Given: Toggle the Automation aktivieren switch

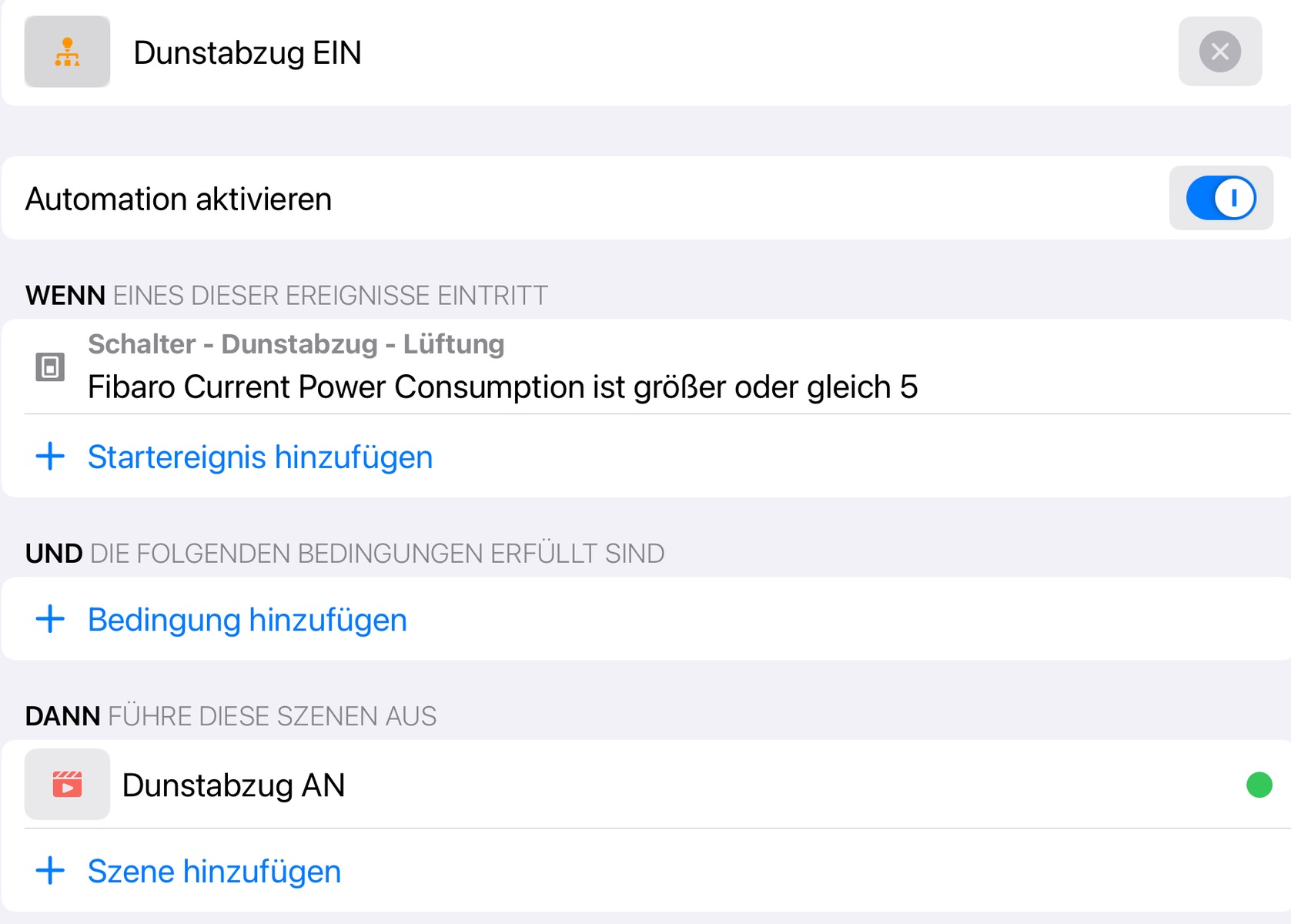Looking at the screenshot, I should [1220, 199].
